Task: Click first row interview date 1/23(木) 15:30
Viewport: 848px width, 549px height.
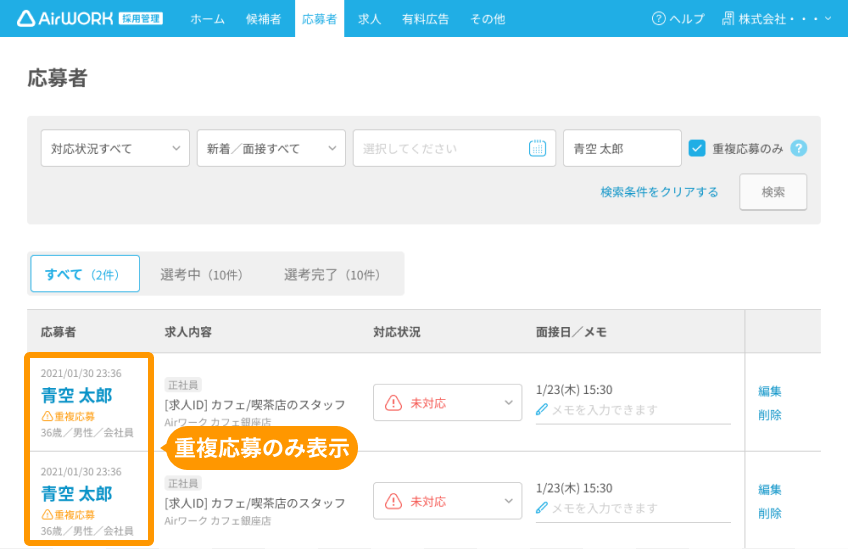Action: click(574, 389)
